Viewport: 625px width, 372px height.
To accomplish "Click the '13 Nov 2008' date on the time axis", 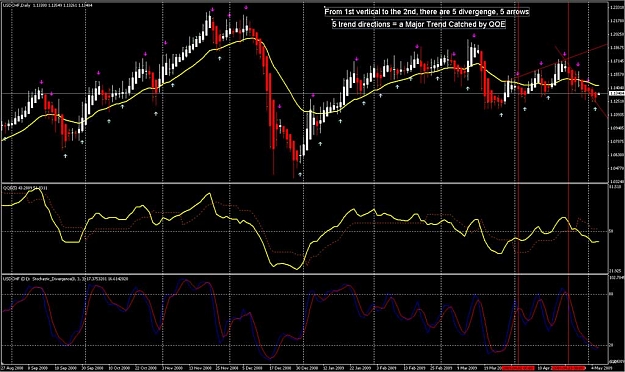I will pos(200,368).
